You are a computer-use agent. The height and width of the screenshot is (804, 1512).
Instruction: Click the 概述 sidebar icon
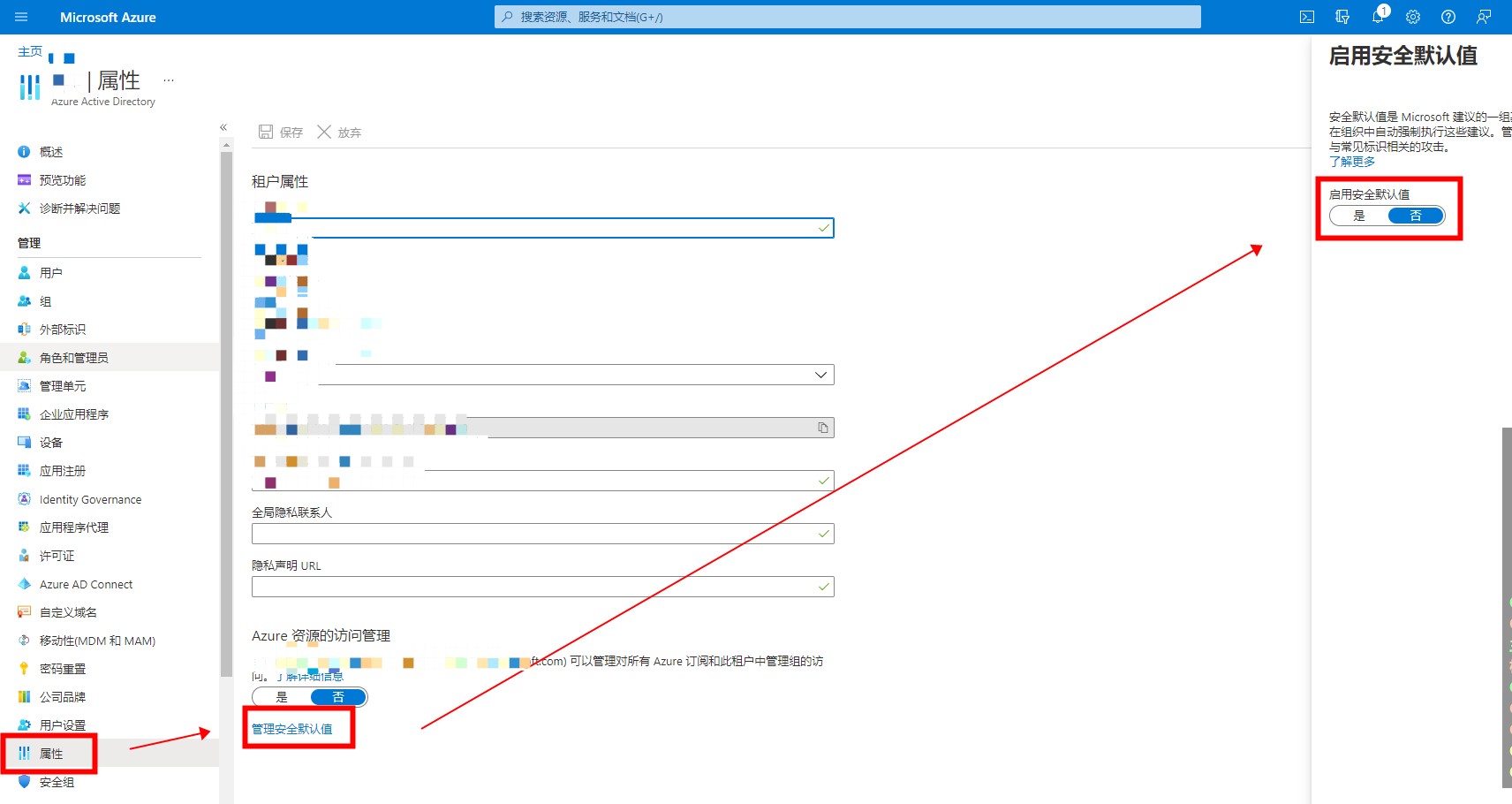point(24,152)
